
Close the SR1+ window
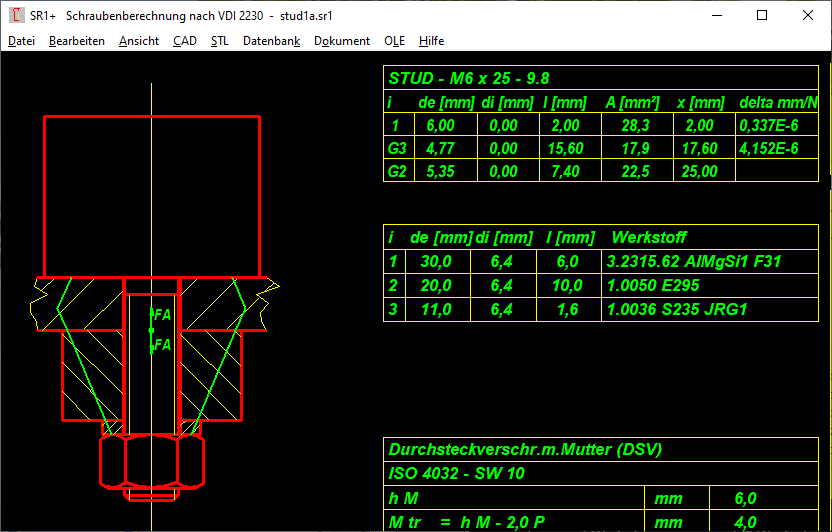pyautogui.click(x=808, y=15)
